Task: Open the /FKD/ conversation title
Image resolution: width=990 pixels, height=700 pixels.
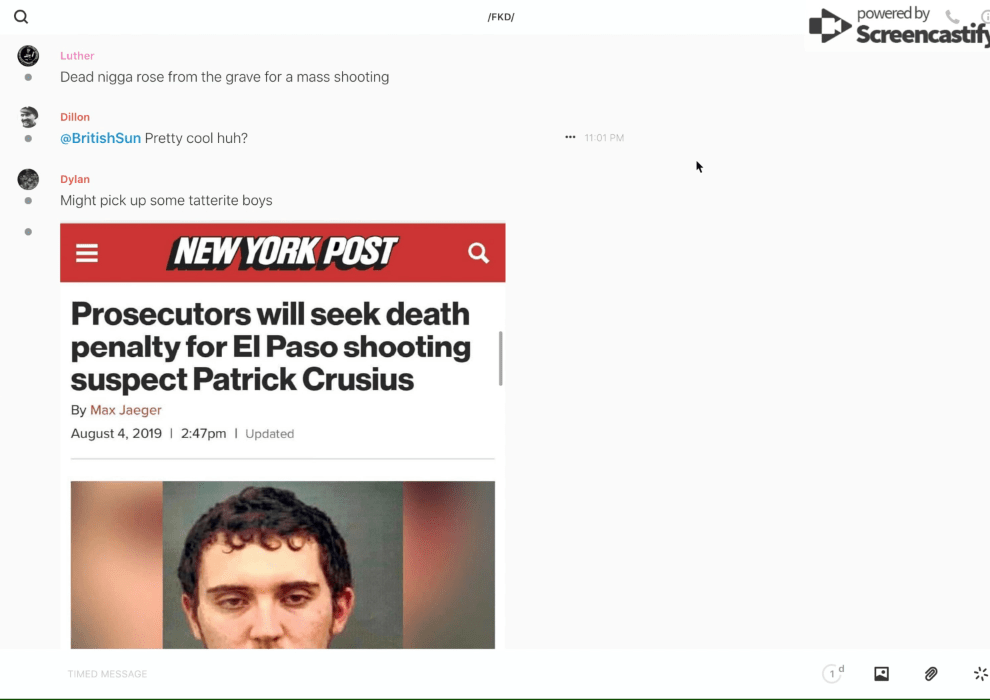Action: tap(500, 17)
